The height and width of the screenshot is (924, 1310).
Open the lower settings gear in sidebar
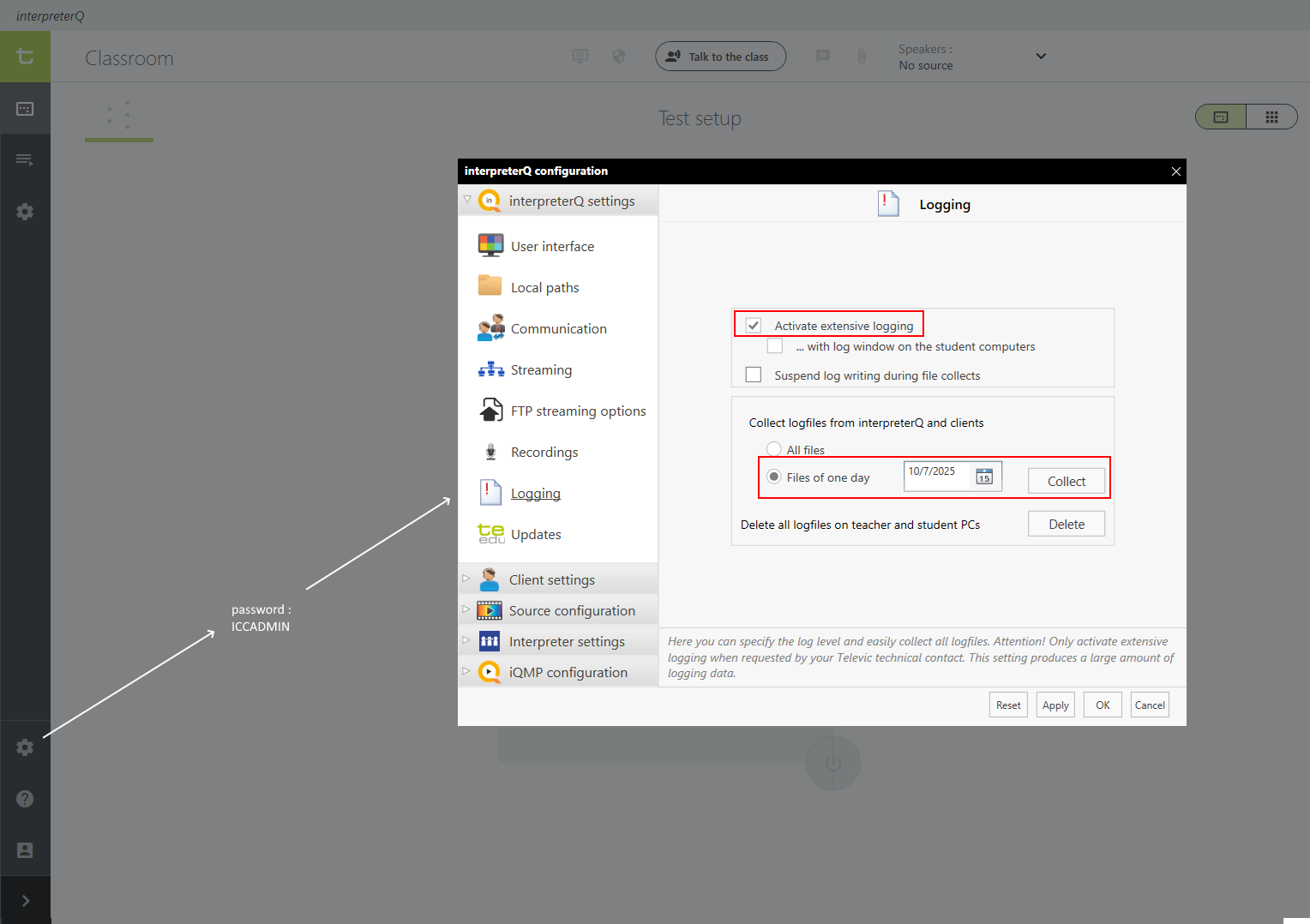25,747
